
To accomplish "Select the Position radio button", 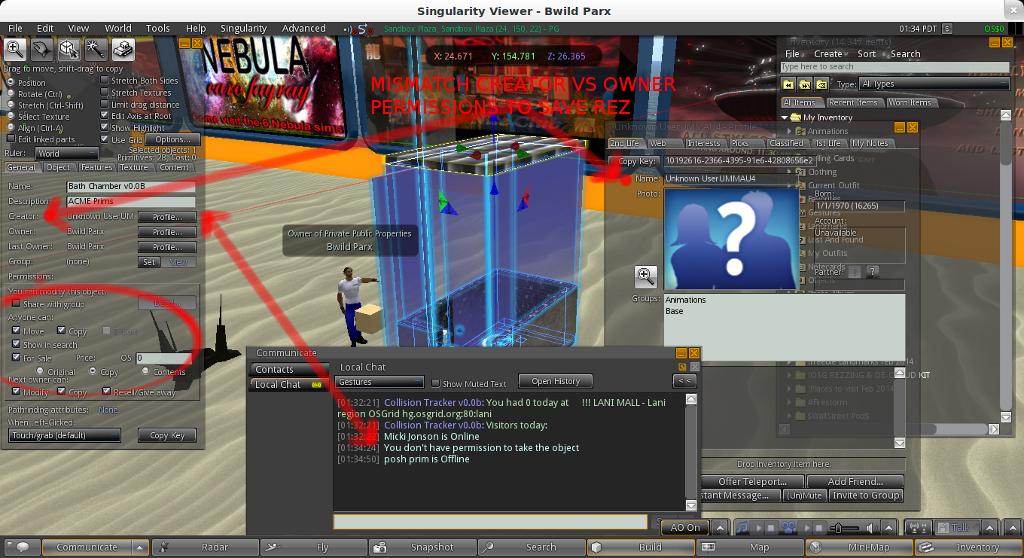I will [x=11, y=82].
